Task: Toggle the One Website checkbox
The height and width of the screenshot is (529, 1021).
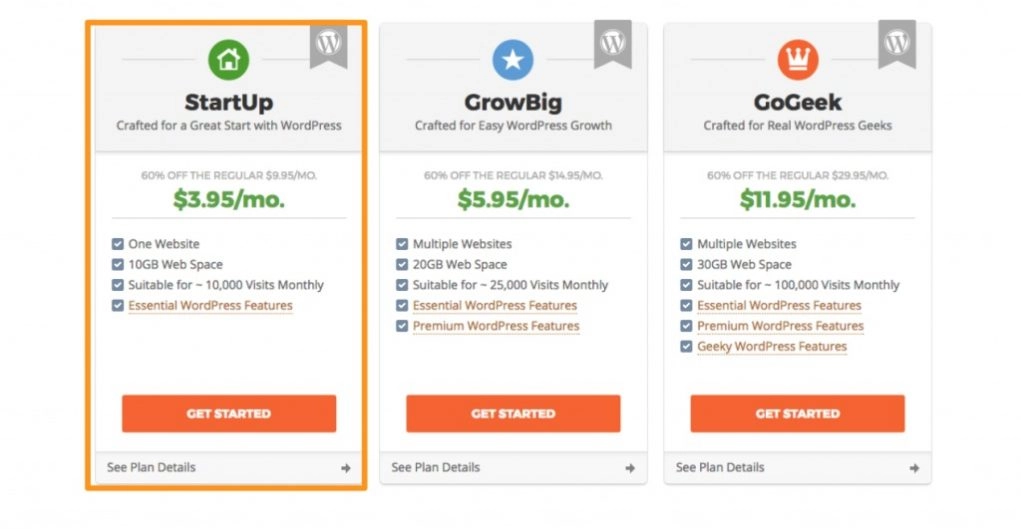Action: pos(118,244)
